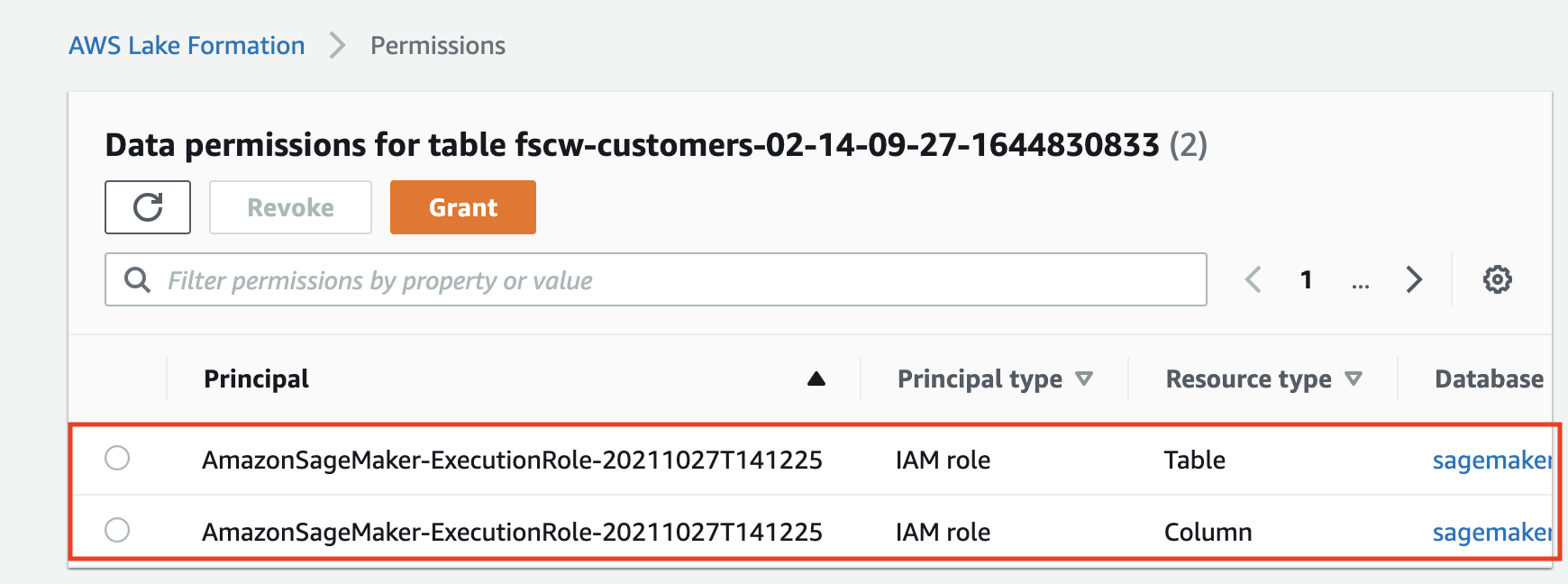
Task: Sort by Principal type column
Action: [995, 379]
